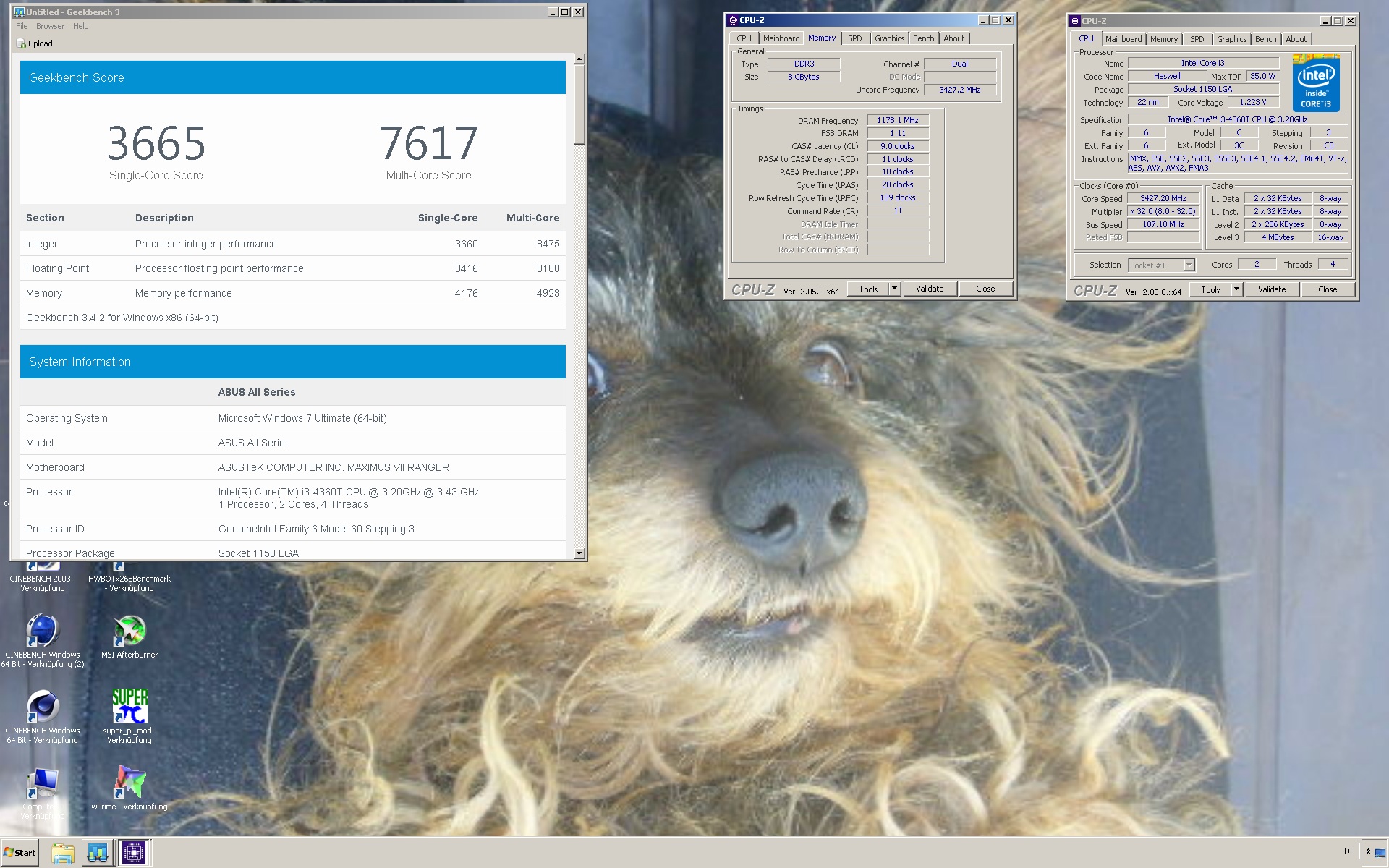
Task: Click Floating Point row in Geekbench table
Action: click(293, 268)
